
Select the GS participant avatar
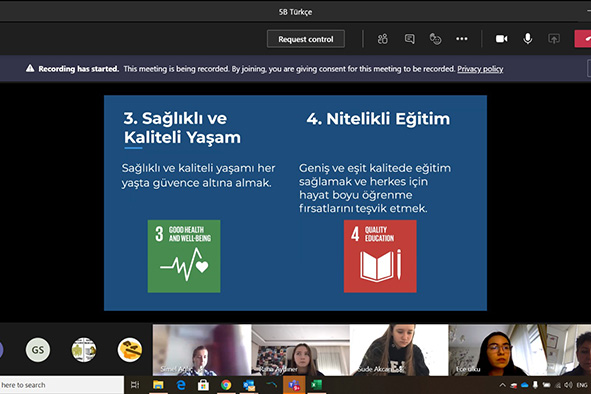tap(38, 350)
